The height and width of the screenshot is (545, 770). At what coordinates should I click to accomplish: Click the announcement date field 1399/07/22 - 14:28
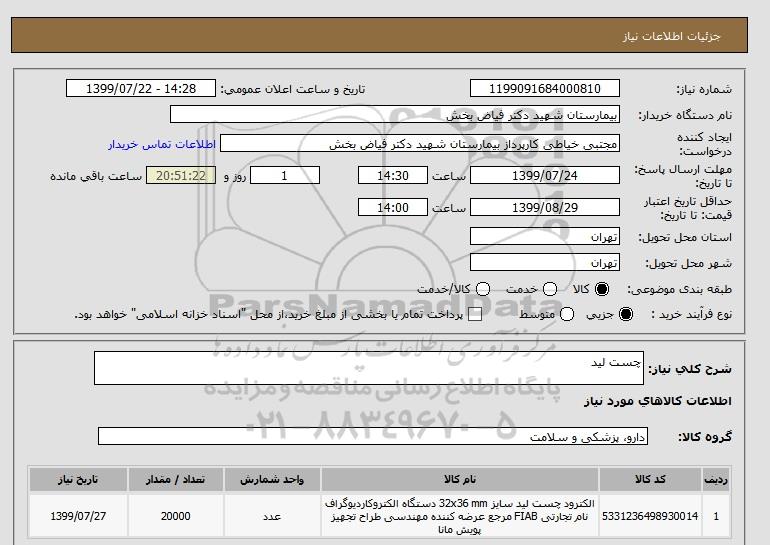[141, 88]
